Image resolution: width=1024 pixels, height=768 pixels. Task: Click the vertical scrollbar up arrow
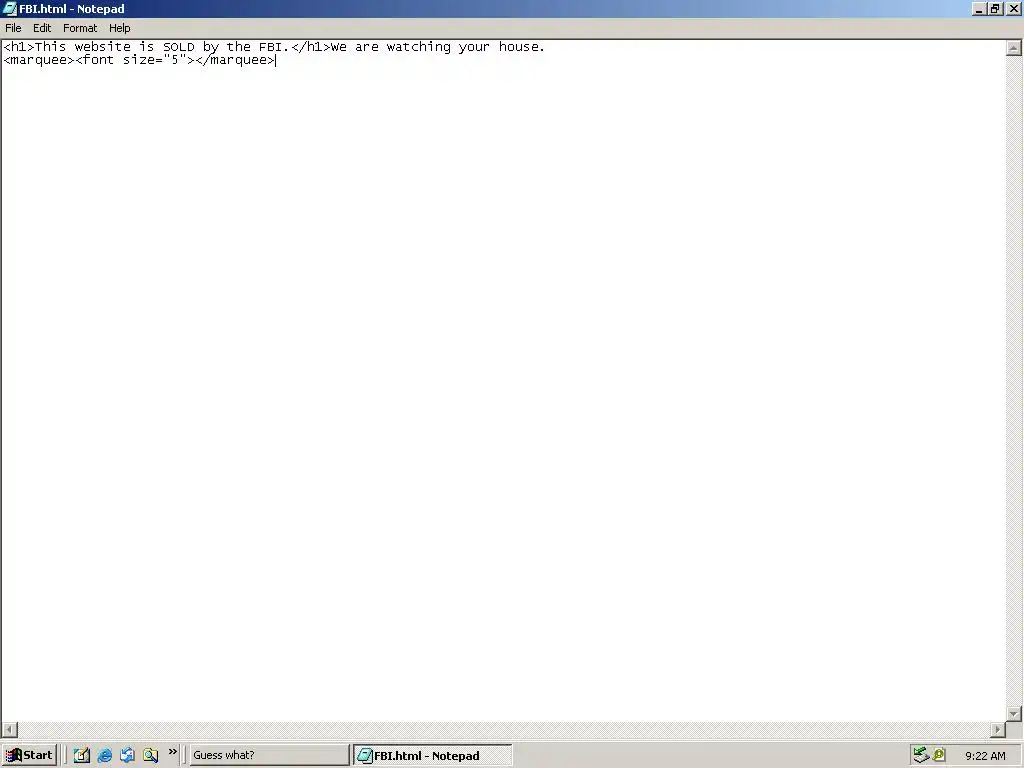pos(1014,48)
